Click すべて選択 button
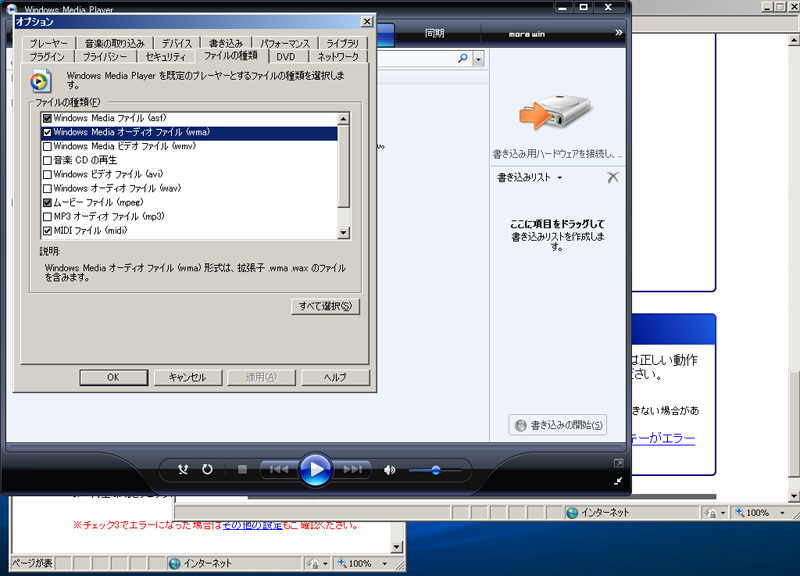 coord(326,306)
